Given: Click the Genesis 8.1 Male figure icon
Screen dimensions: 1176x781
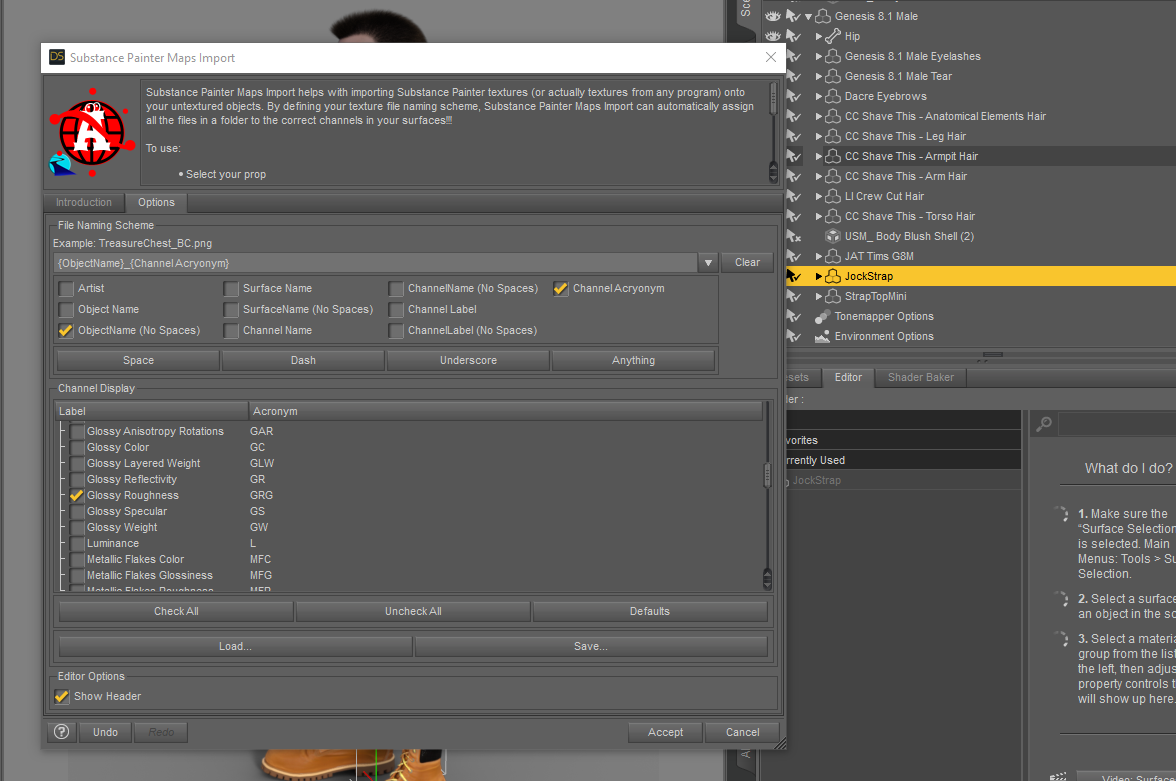Looking at the screenshot, I should pyautogui.click(x=823, y=16).
